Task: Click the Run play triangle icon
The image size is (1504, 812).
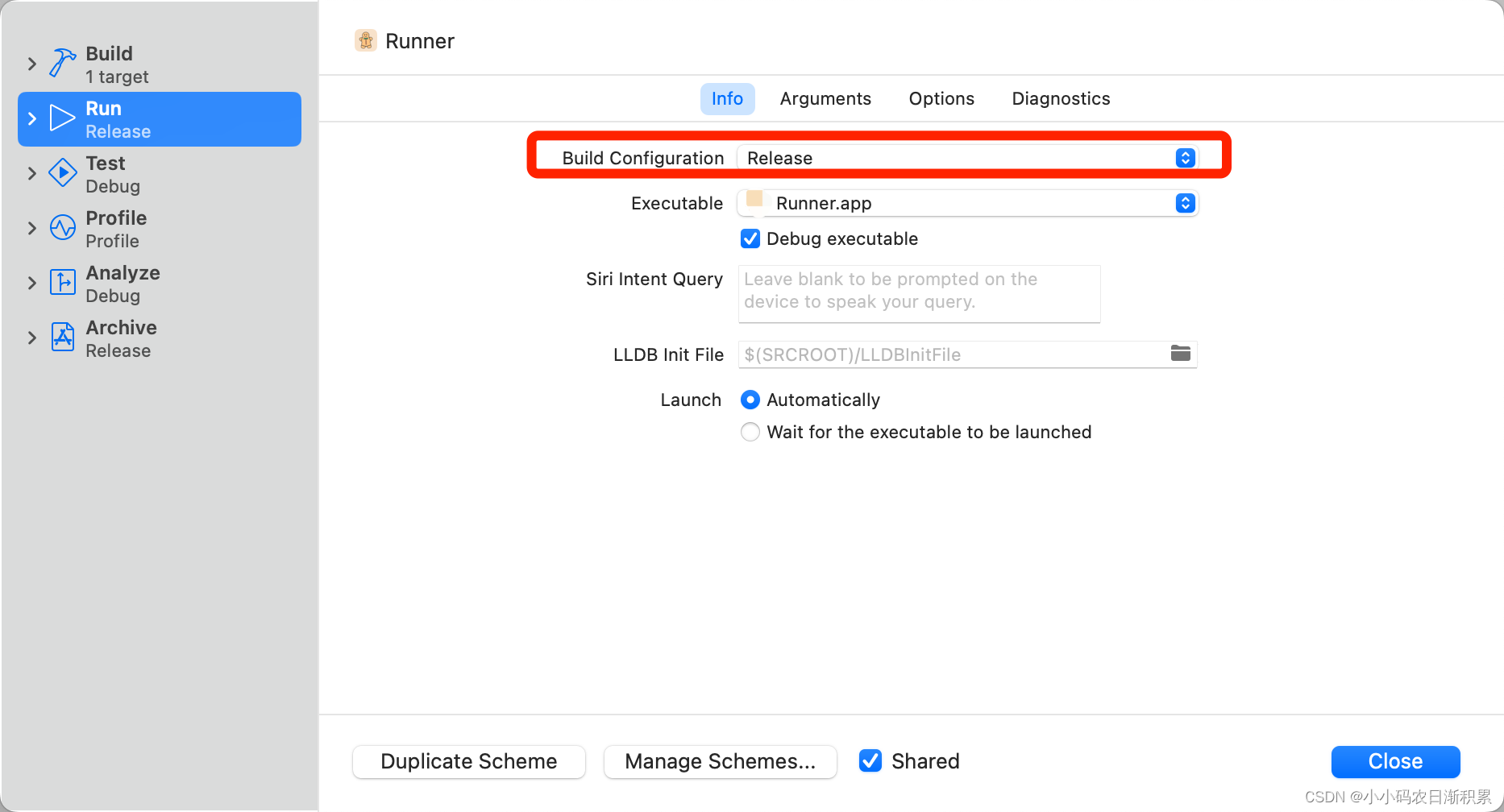Action: pyautogui.click(x=62, y=118)
